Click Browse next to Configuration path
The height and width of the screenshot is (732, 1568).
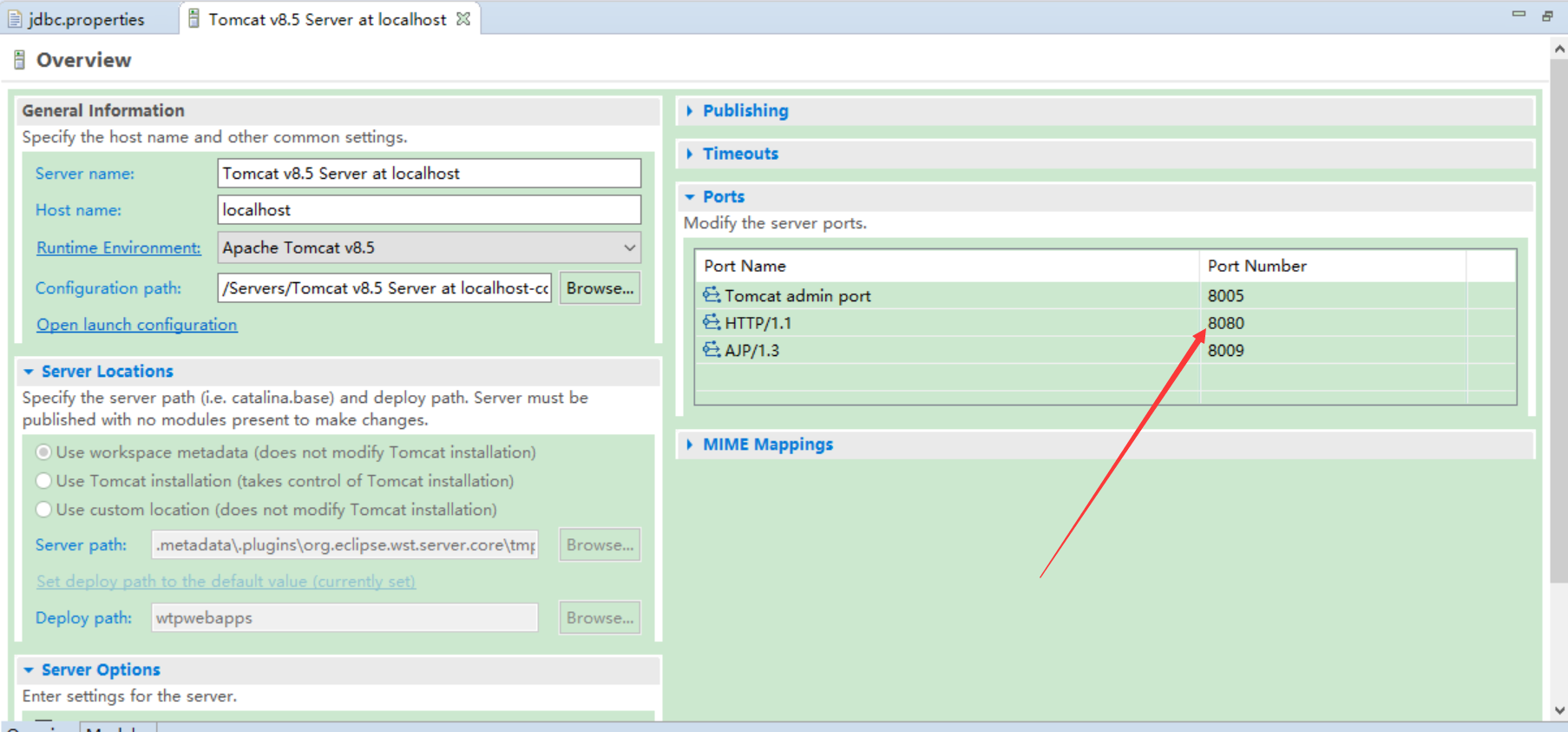click(x=600, y=287)
